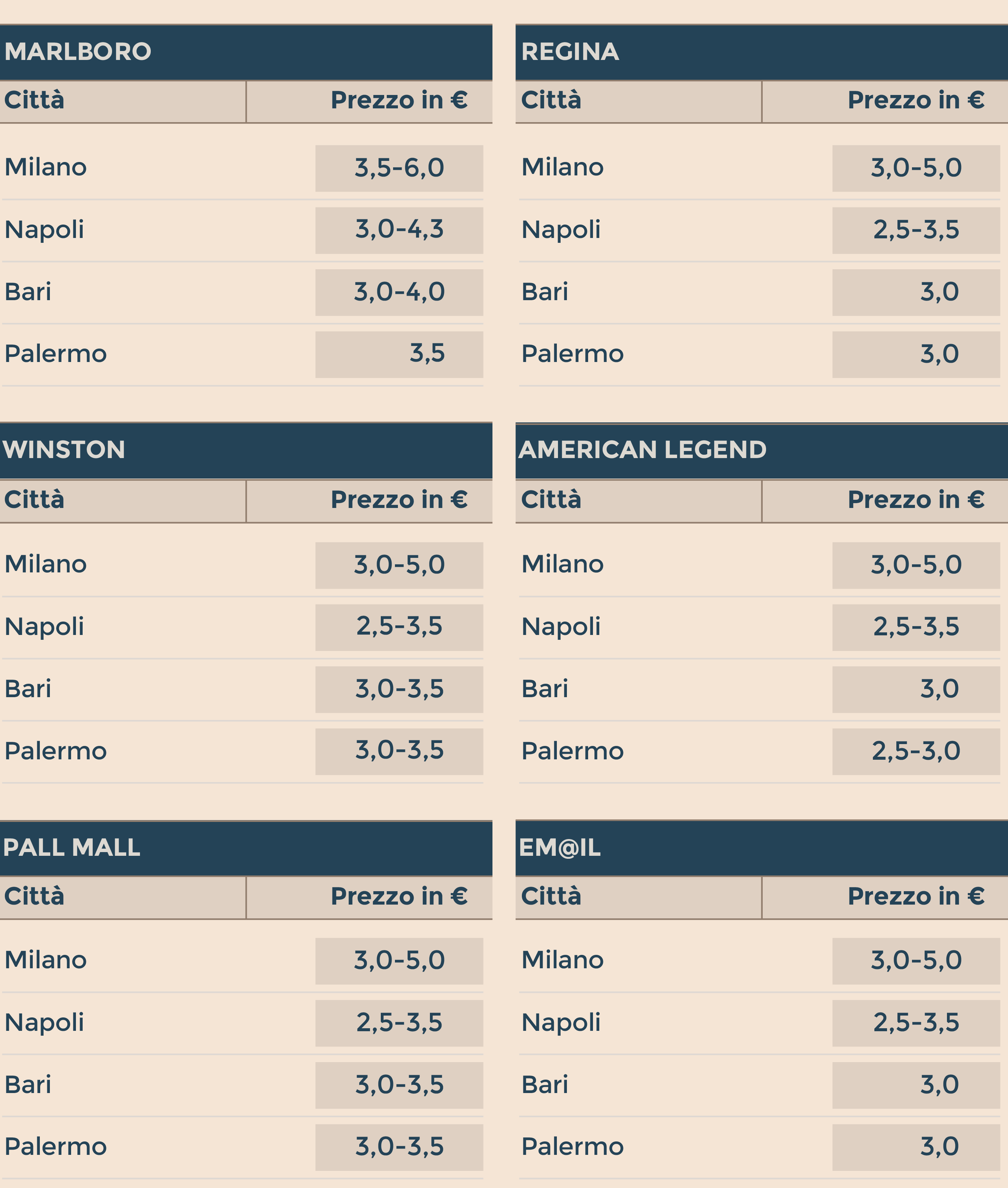Click Marlboro's Bari price 3,0-4,0
This screenshot has width=1008, height=1188.
(x=399, y=292)
